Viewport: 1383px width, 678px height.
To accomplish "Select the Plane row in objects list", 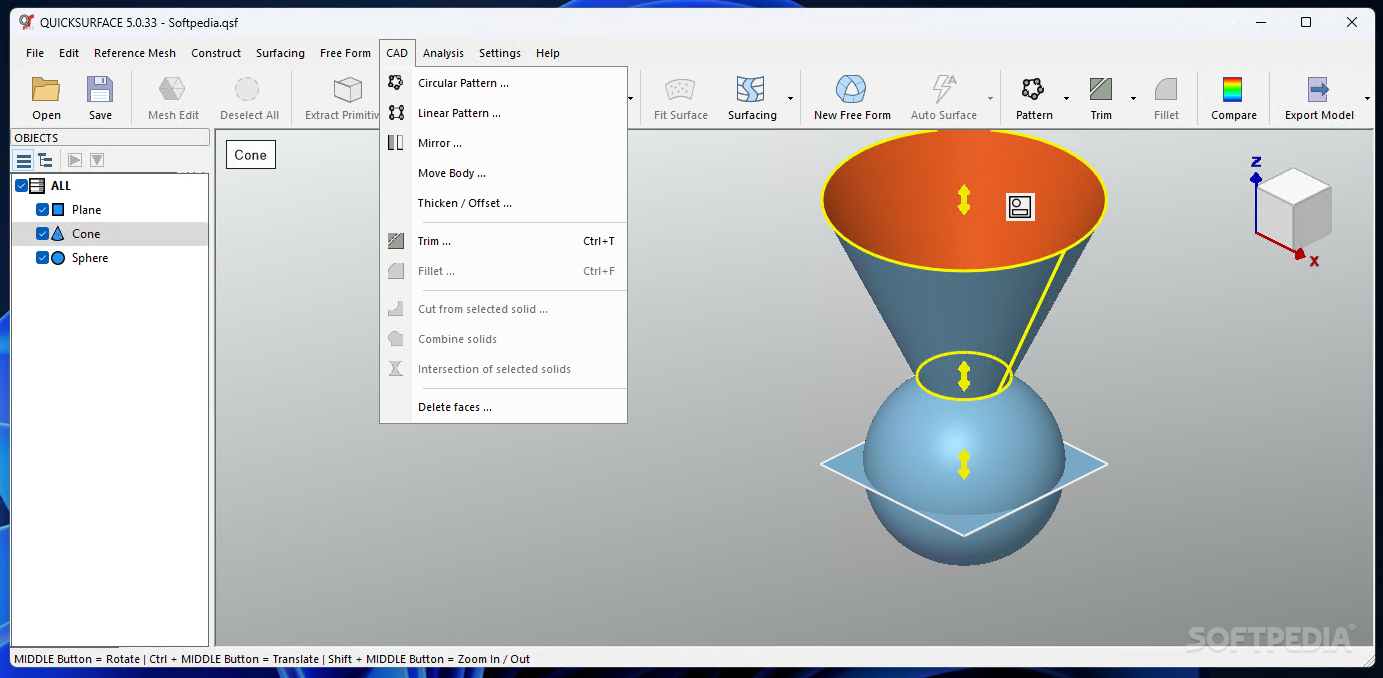I will coord(110,210).
